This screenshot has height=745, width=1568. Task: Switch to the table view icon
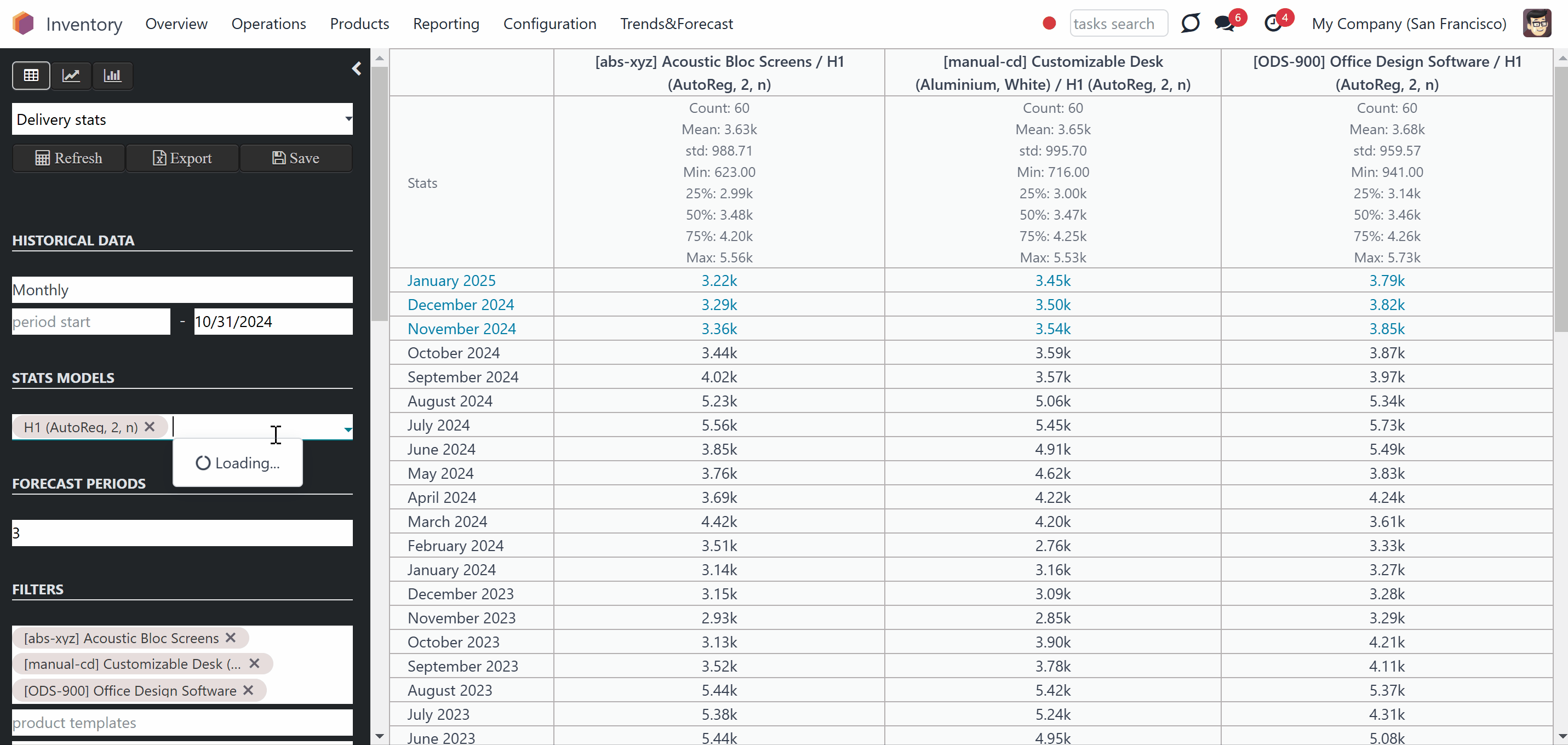tap(31, 76)
